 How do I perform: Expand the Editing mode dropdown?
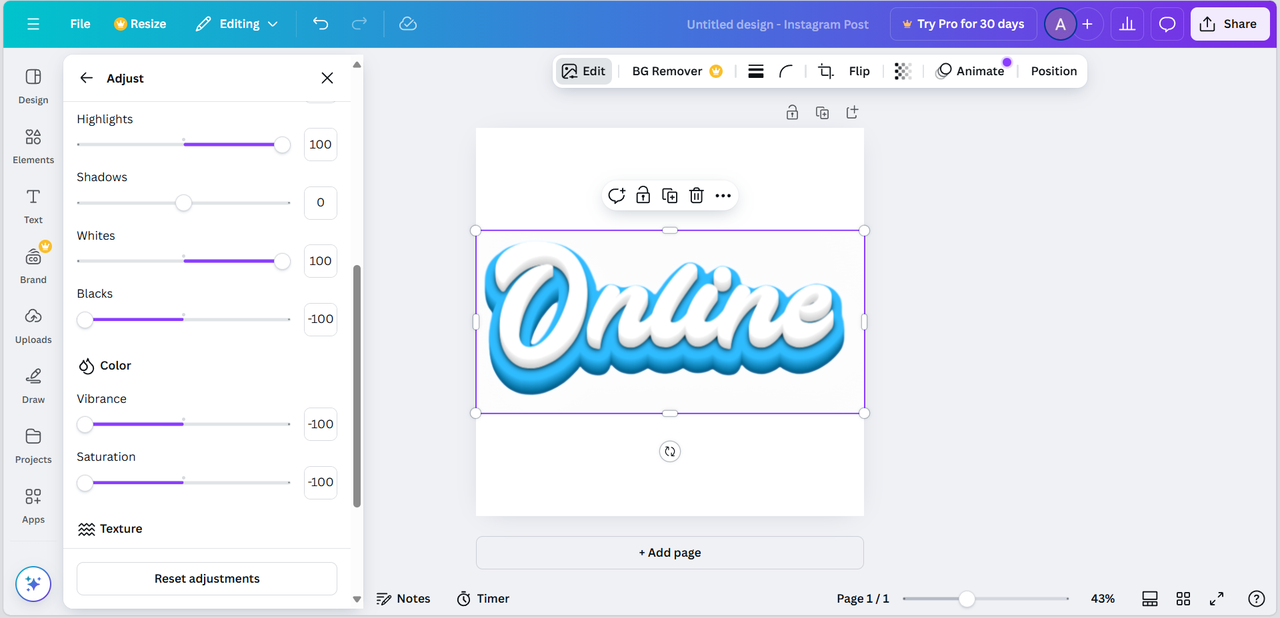tap(237, 24)
